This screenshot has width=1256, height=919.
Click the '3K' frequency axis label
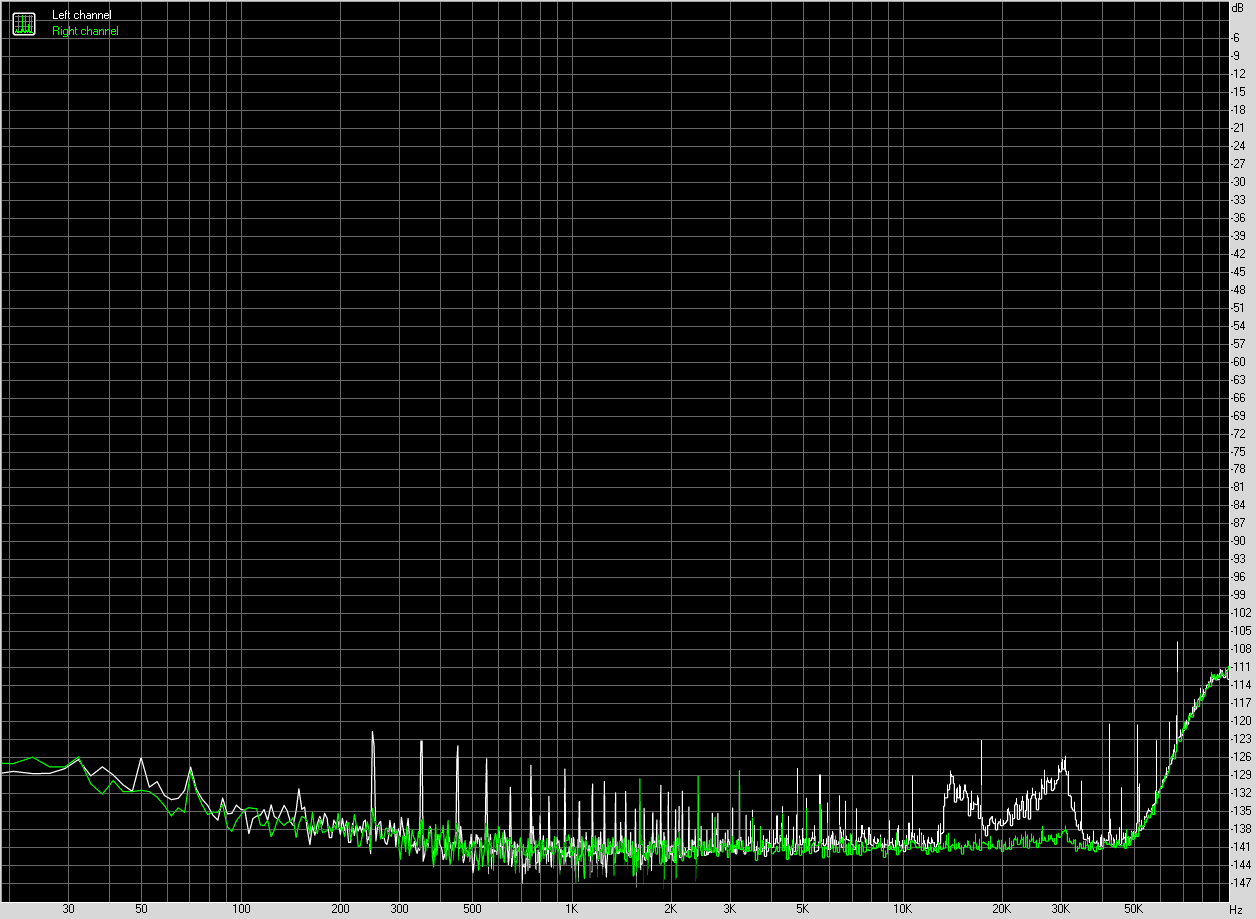click(x=729, y=910)
